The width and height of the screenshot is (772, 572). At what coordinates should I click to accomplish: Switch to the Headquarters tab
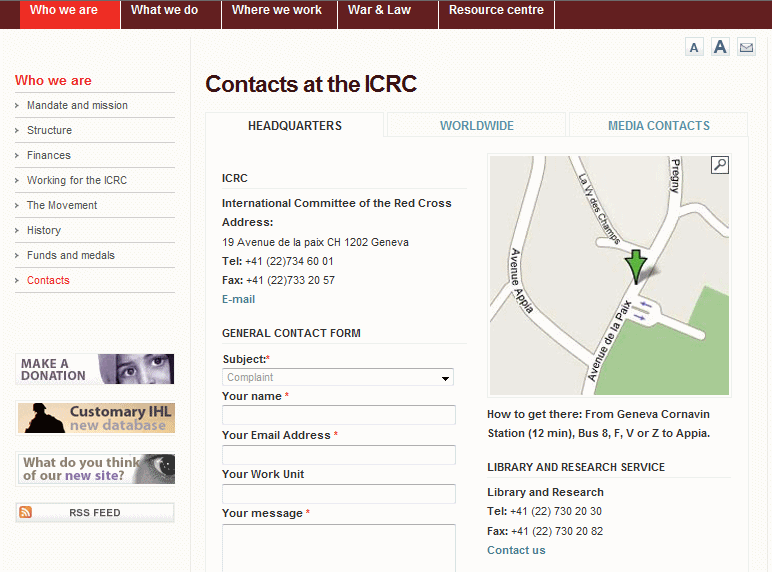pyautogui.click(x=294, y=126)
